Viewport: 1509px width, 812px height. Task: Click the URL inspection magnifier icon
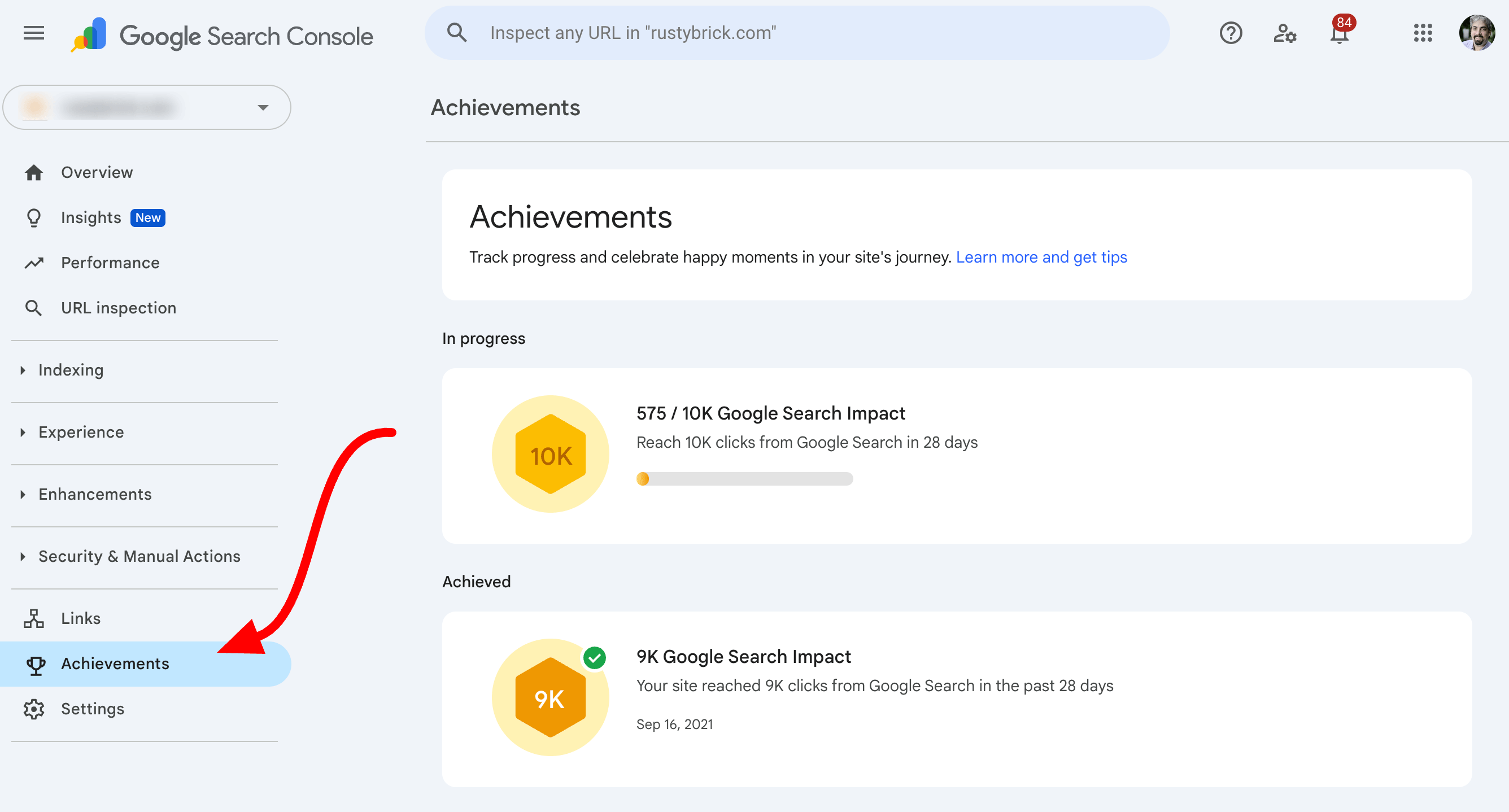click(34, 307)
